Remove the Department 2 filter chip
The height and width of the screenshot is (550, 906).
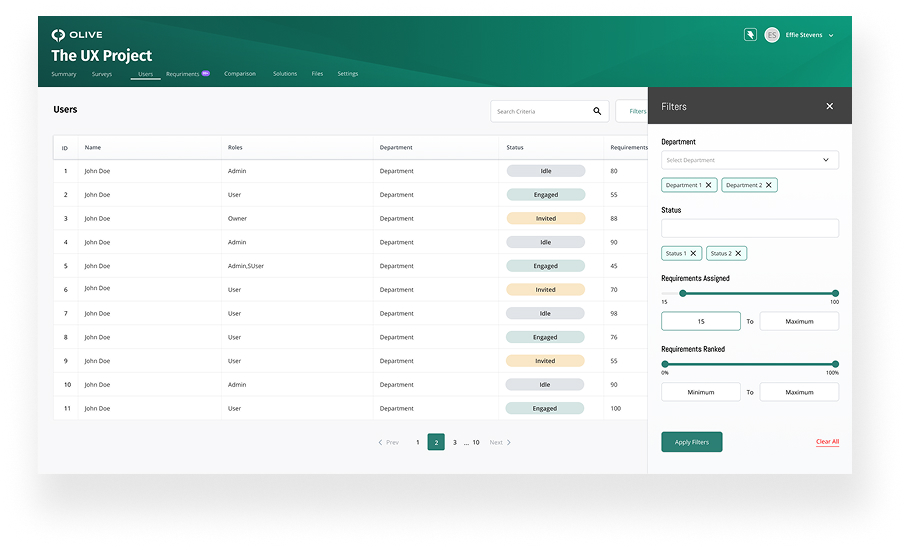tap(768, 185)
